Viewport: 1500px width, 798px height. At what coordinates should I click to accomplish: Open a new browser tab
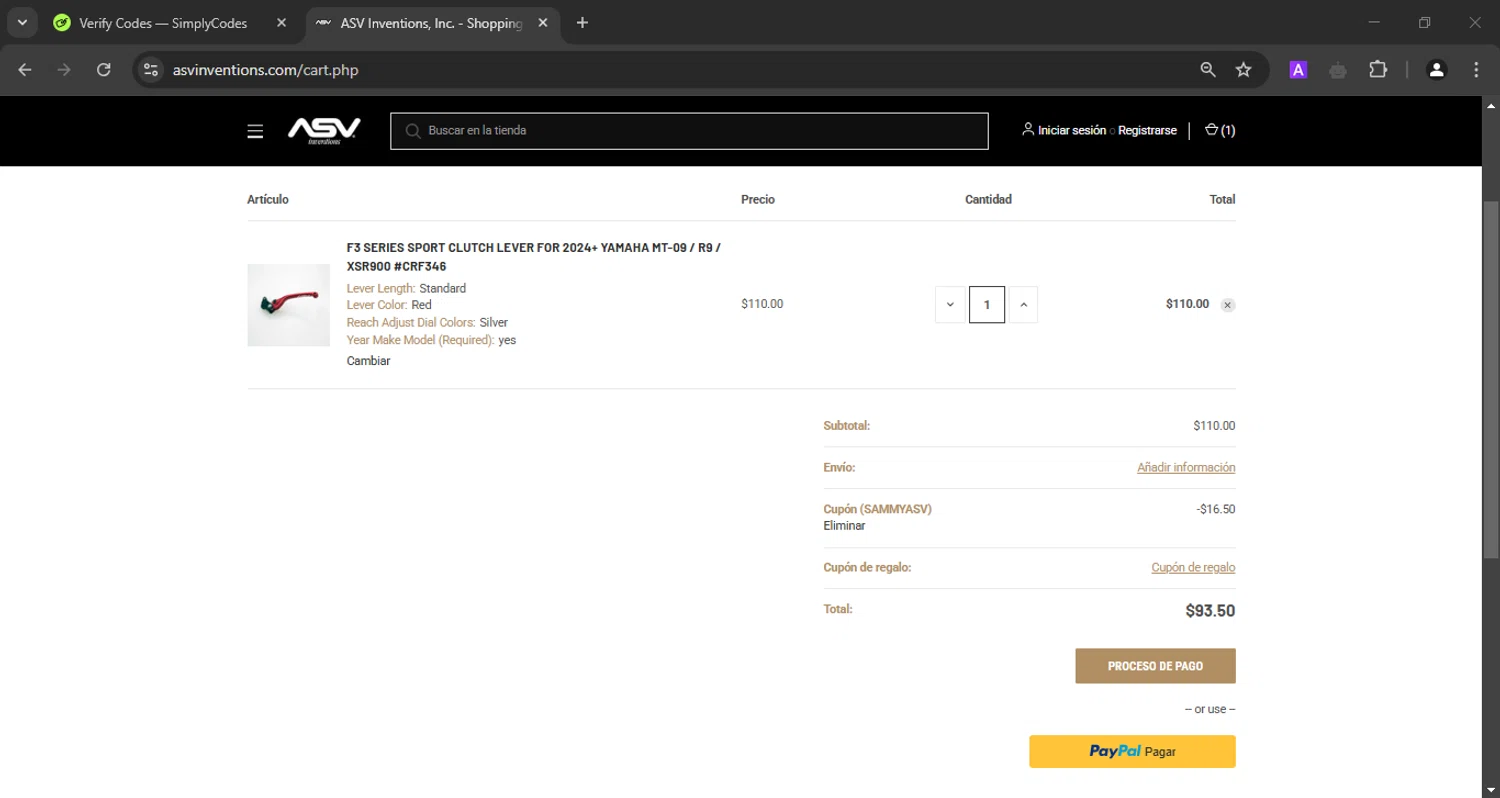[582, 23]
